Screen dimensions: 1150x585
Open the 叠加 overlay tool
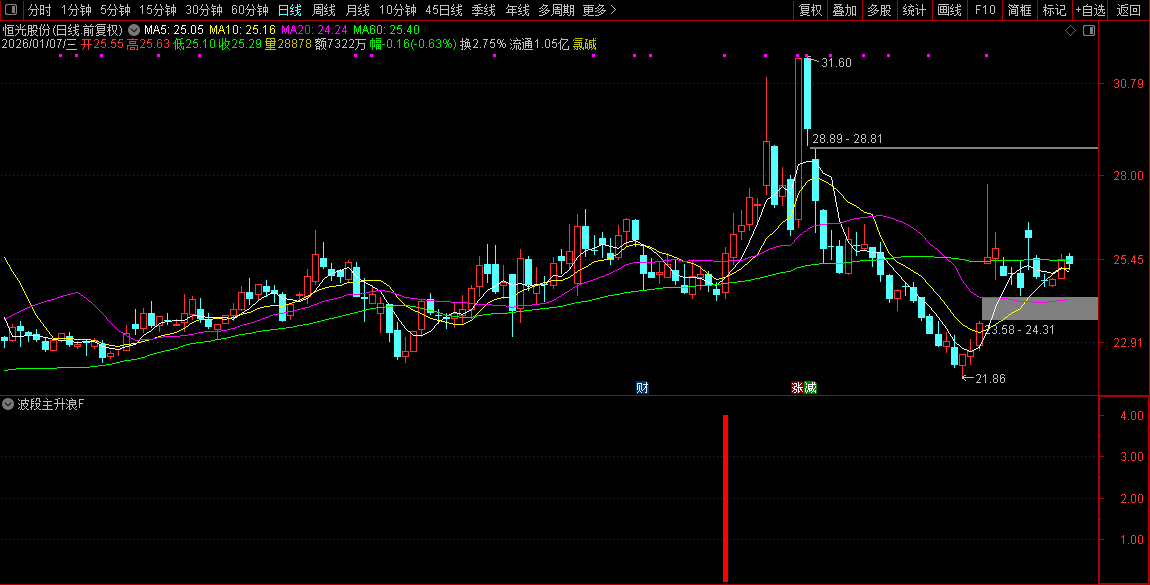tap(845, 10)
